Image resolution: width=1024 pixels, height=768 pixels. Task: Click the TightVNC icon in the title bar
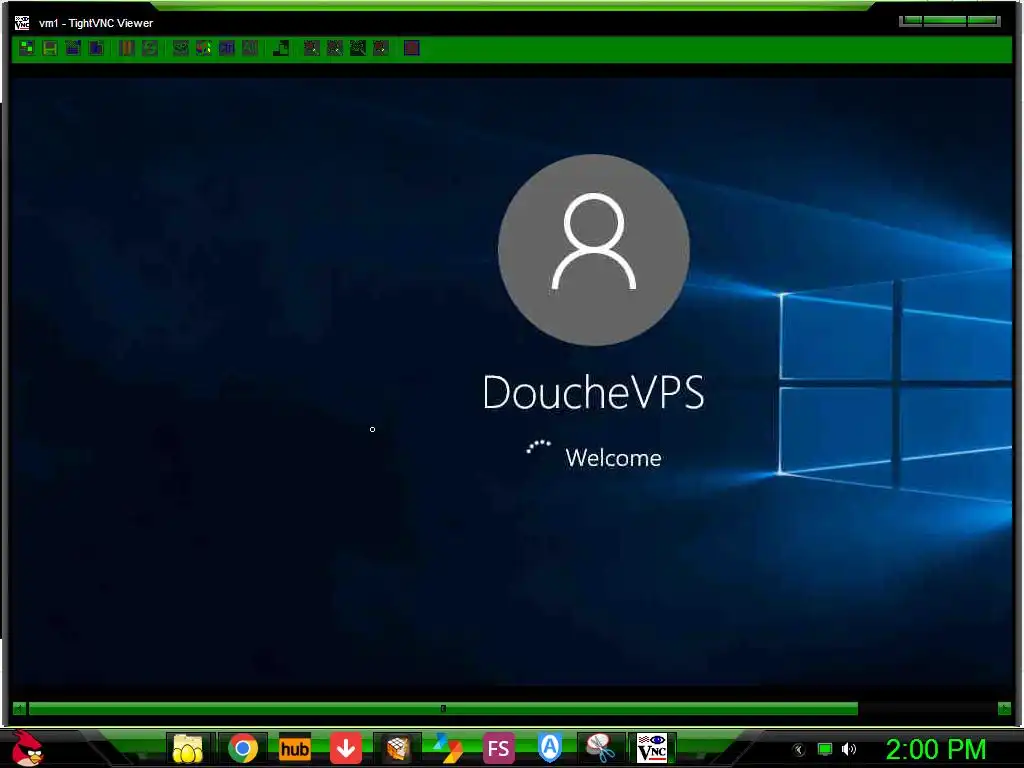point(22,23)
